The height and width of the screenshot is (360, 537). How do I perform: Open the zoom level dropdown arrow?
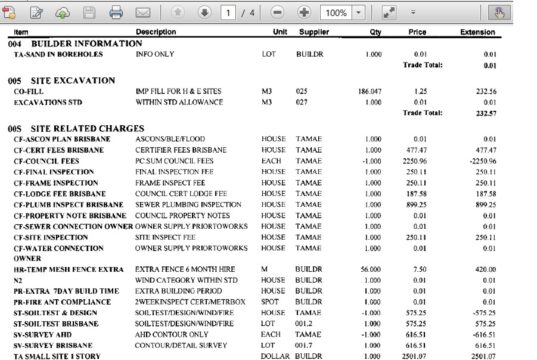(x=358, y=13)
